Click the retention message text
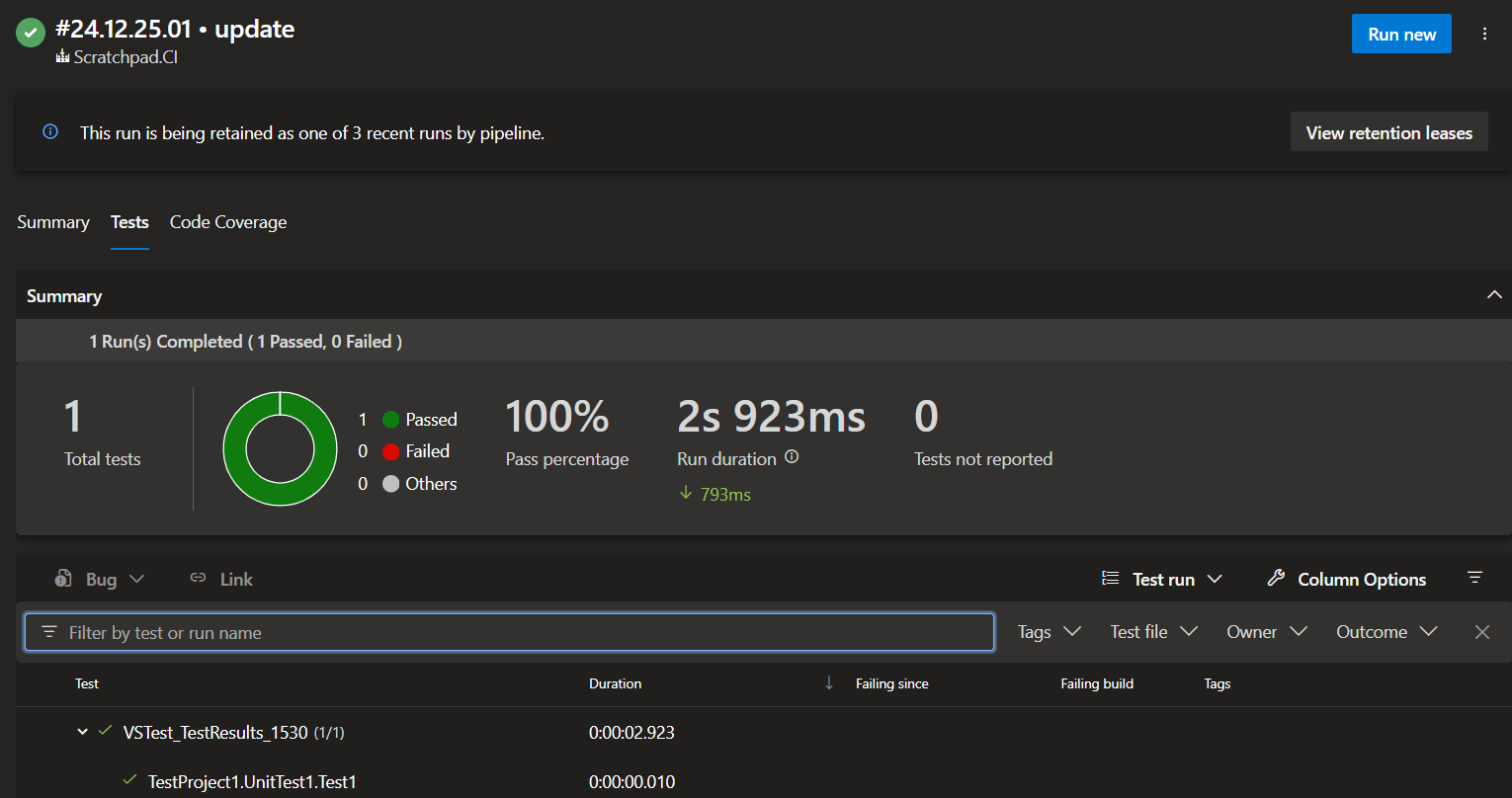 [x=312, y=132]
